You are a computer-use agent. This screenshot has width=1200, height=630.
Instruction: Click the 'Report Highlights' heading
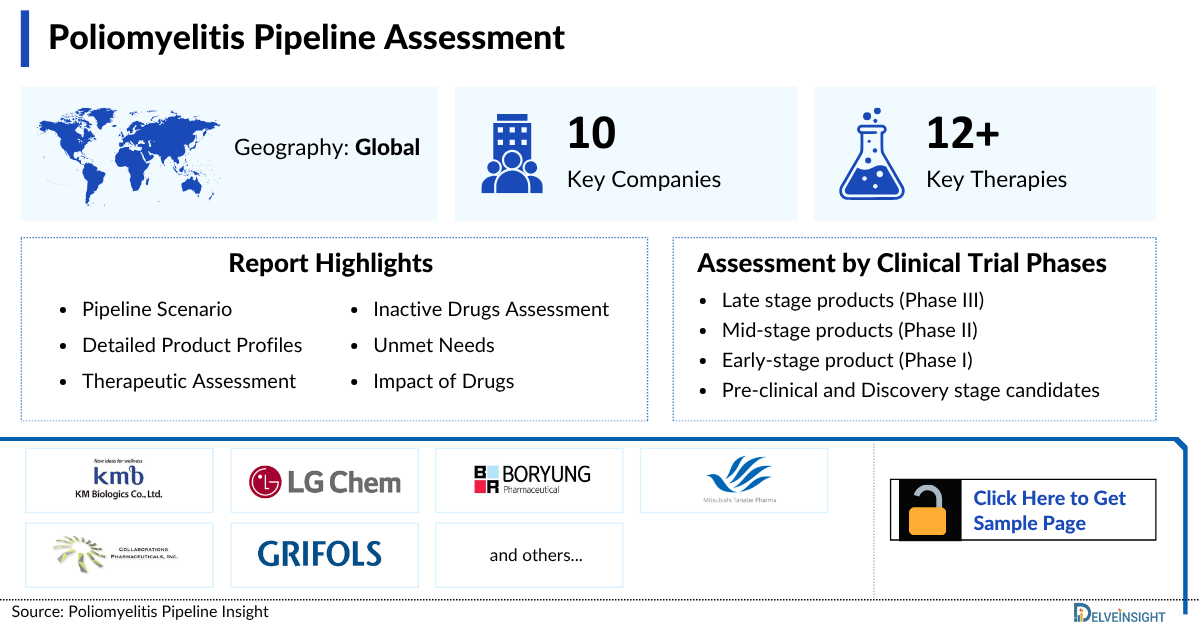[x=331, y=263]
